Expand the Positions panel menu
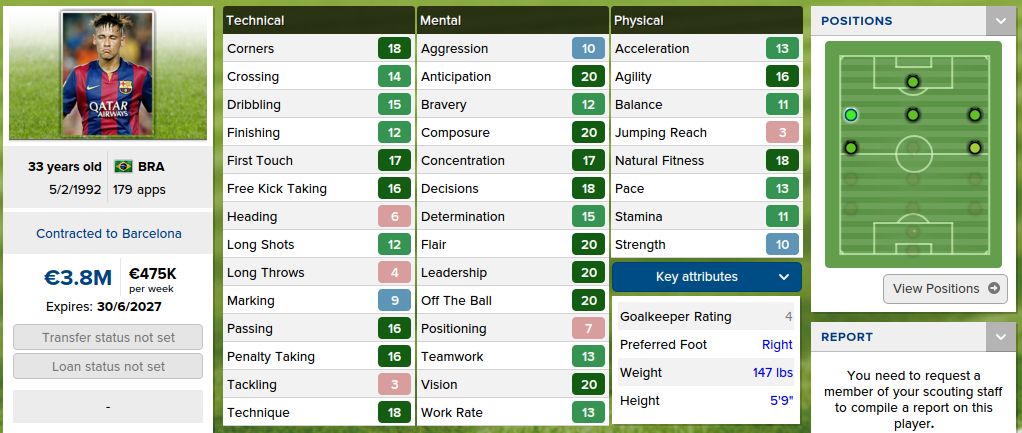 coord(1000,21)
